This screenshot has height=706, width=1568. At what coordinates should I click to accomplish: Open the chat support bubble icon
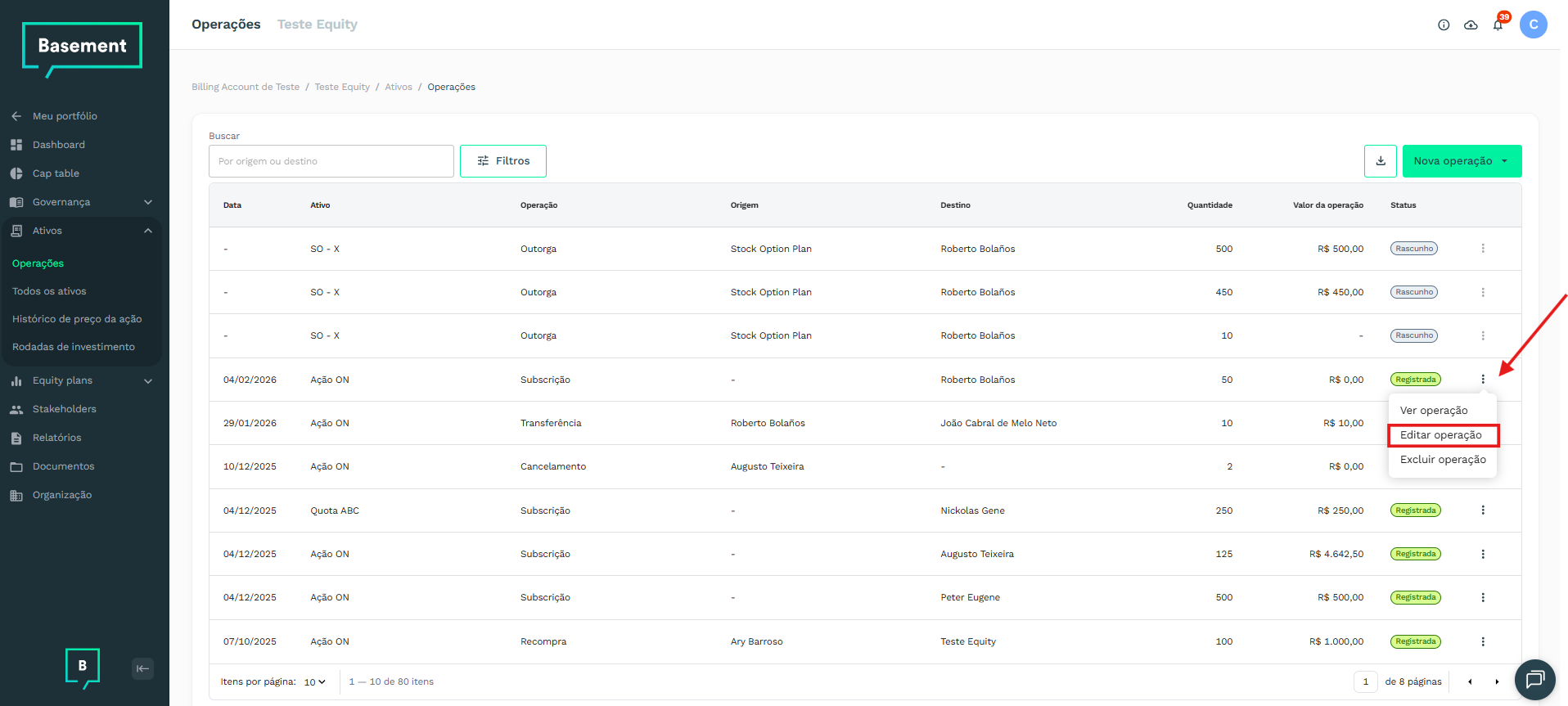[1534, 679]
